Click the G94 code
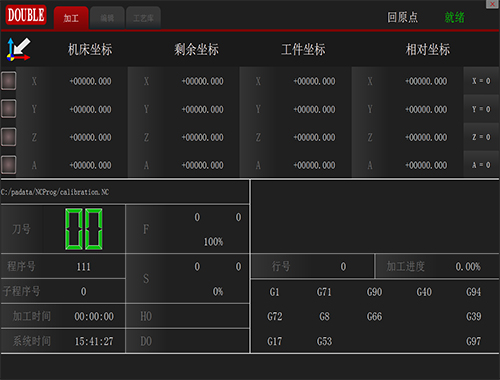 coord(473,292)
